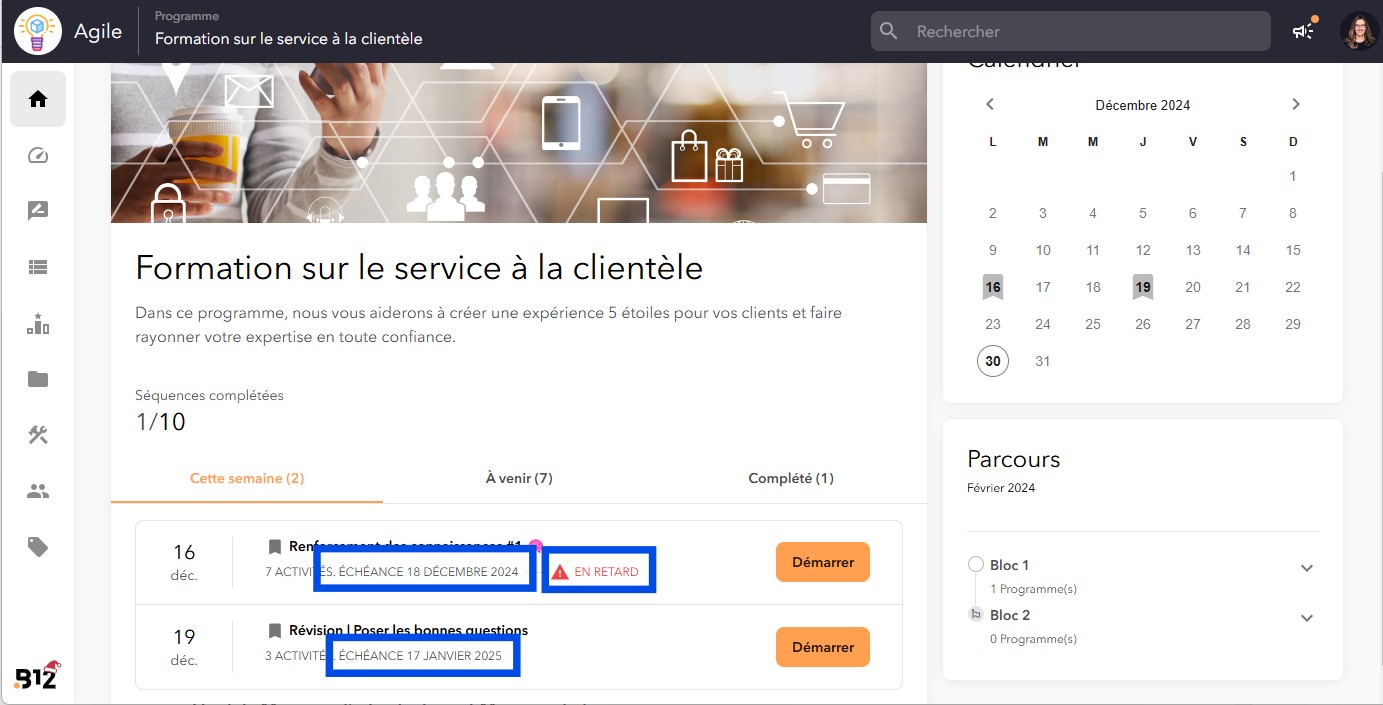Image resolution: width=1383 pixels, height=705 pixels.
Task: Click the EN RETARD status label
Action: click(x=606, y=572)
